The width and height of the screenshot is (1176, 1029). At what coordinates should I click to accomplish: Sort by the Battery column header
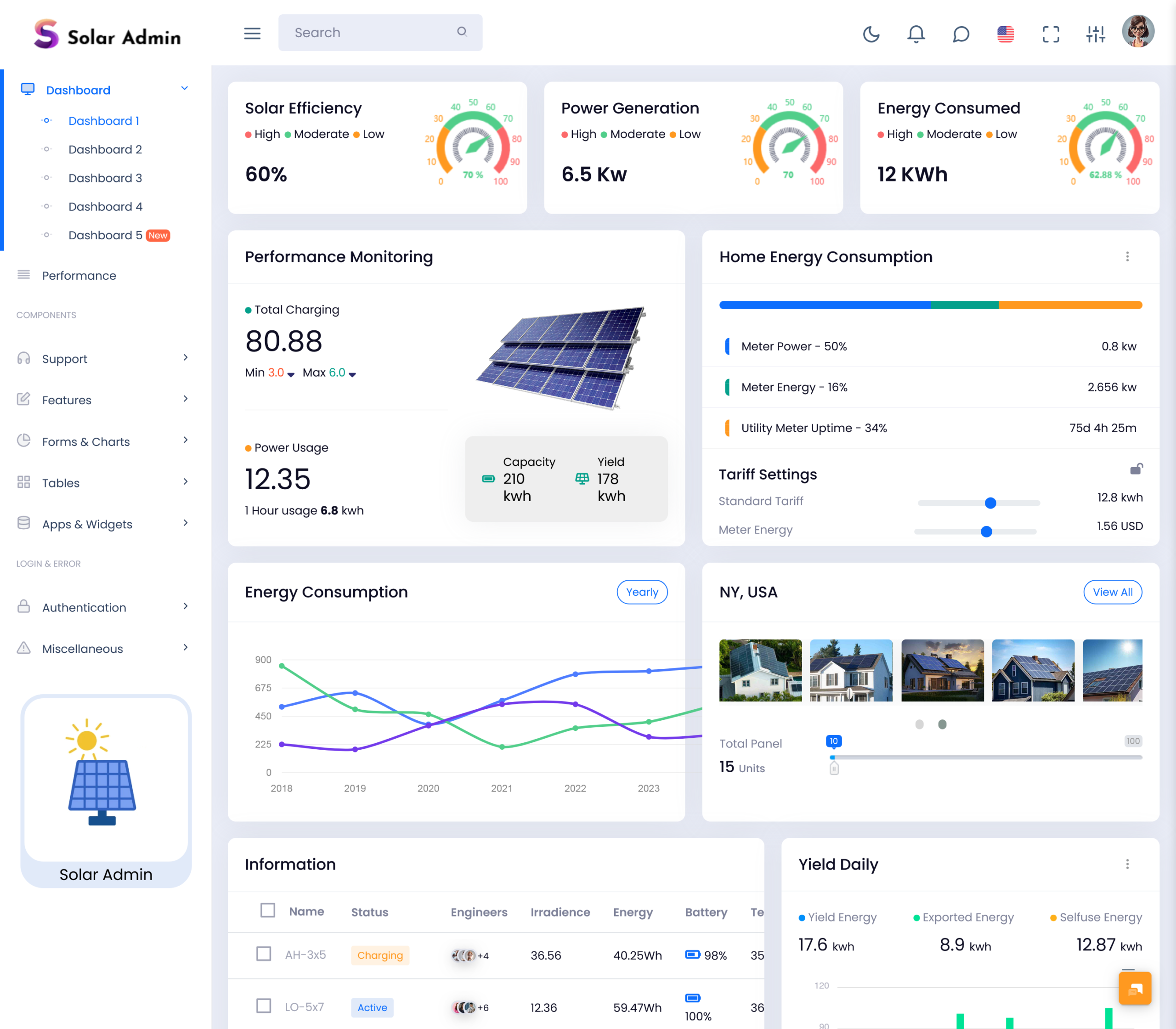click(706, 912)
